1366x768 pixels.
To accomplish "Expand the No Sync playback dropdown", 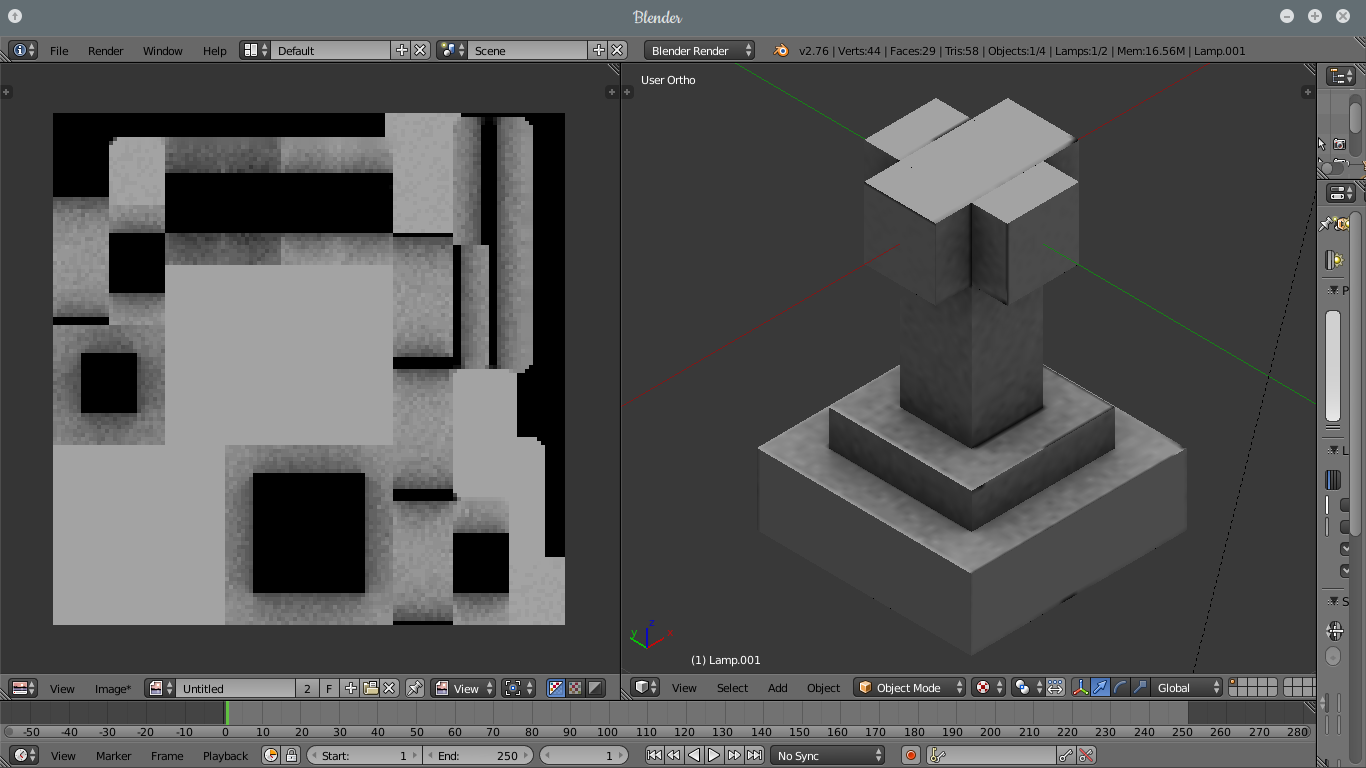I will point(828,756).
